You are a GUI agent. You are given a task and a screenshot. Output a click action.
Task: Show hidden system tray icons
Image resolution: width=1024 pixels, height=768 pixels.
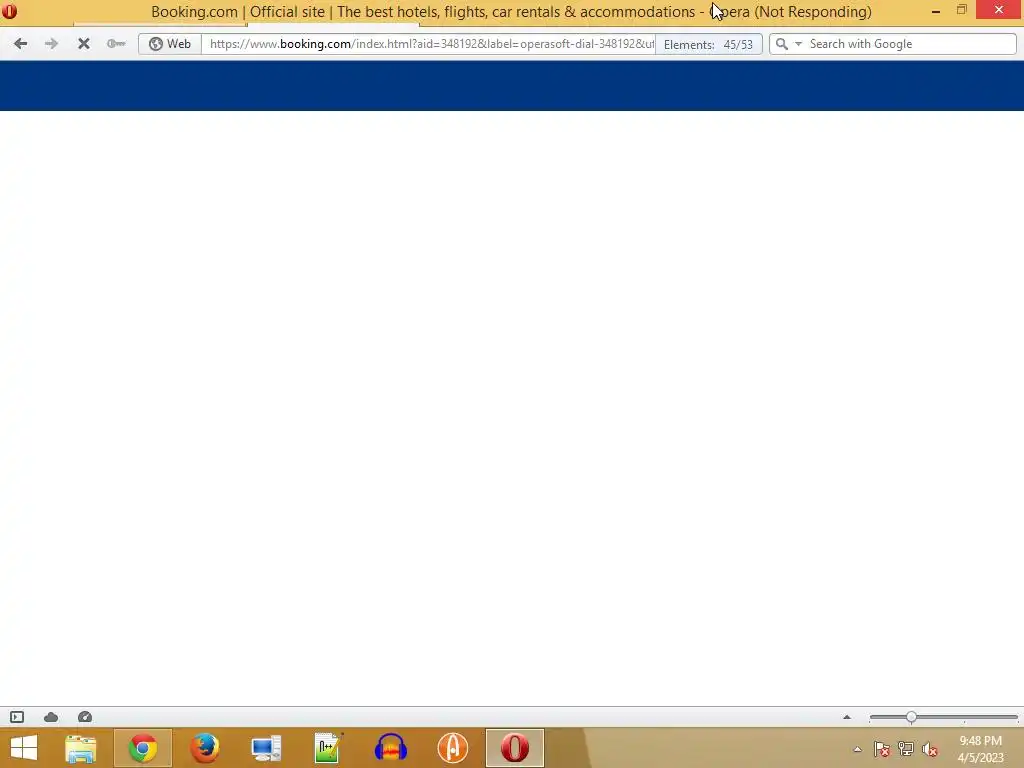tap(857, 749)
